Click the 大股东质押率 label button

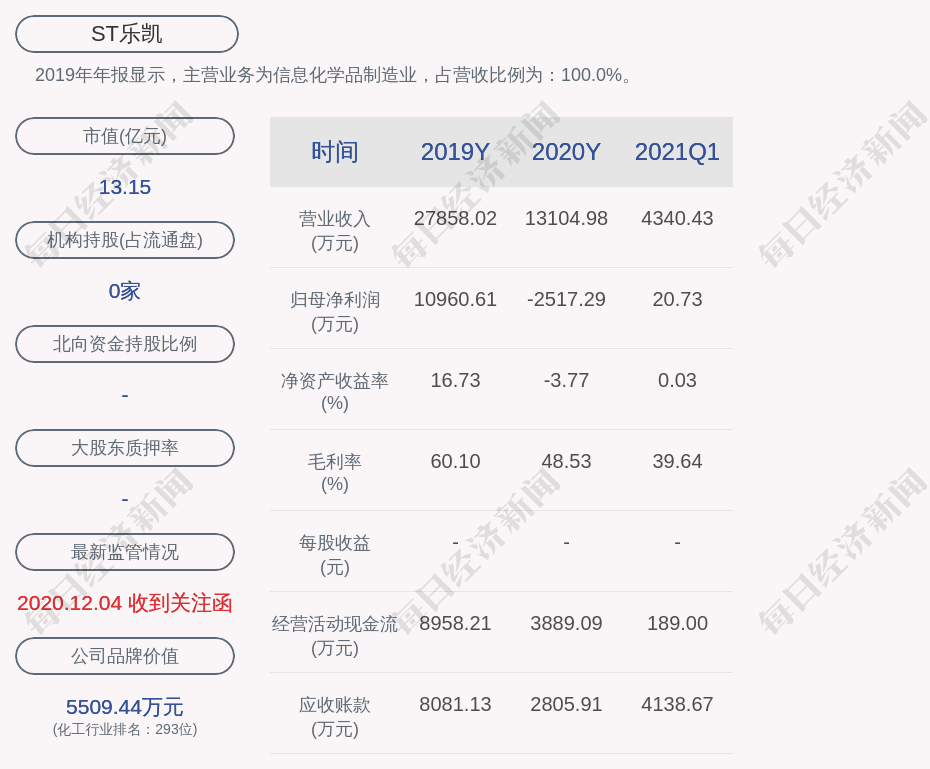(x=125, y=448)
